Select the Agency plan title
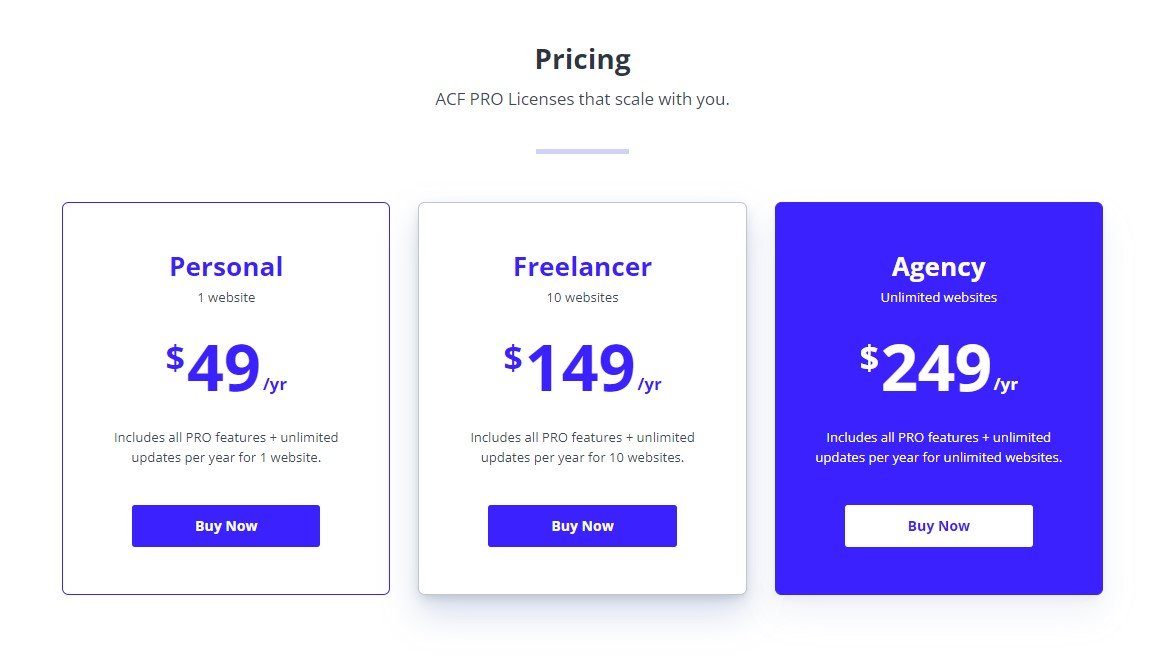 click(x=938, y=267)
